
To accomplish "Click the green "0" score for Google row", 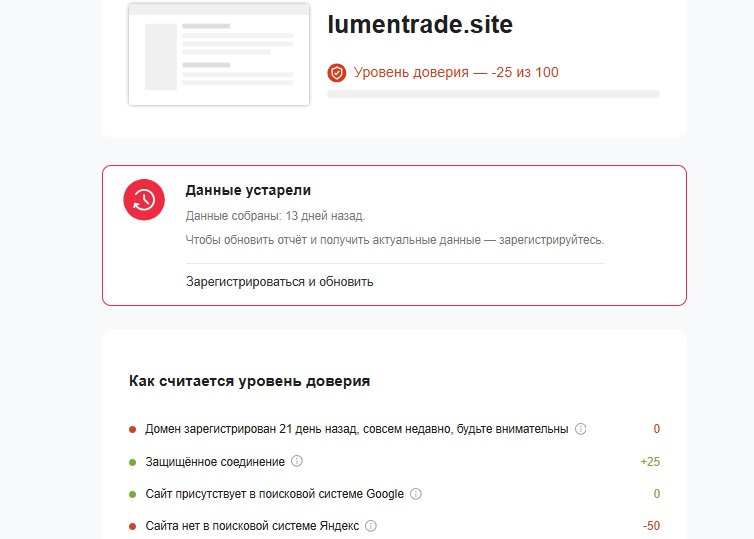I will [x=656, y=494].
